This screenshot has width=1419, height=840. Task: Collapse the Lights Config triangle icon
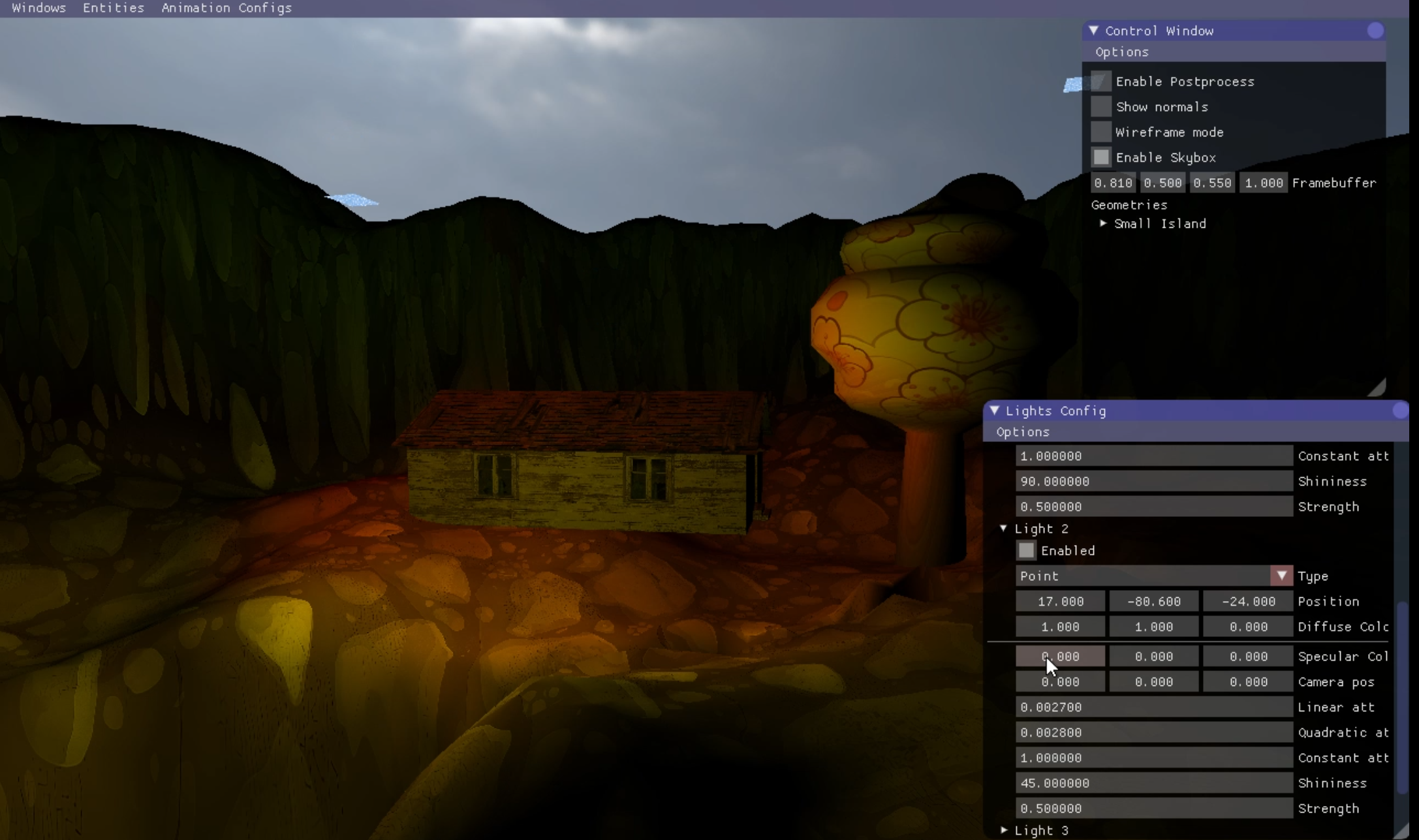point(994,411)
